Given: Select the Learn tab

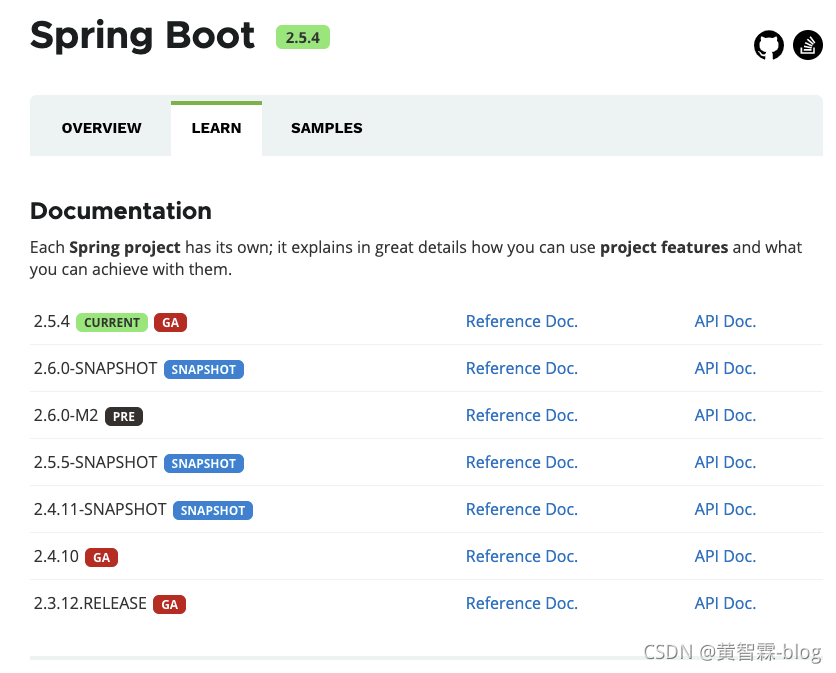Looking at the screenshot, I should 216,128.
